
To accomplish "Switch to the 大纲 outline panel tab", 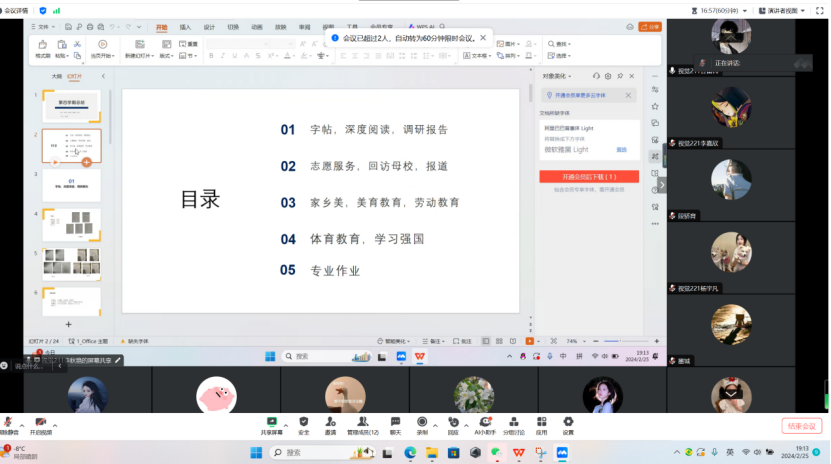I will tap(56, 75).
